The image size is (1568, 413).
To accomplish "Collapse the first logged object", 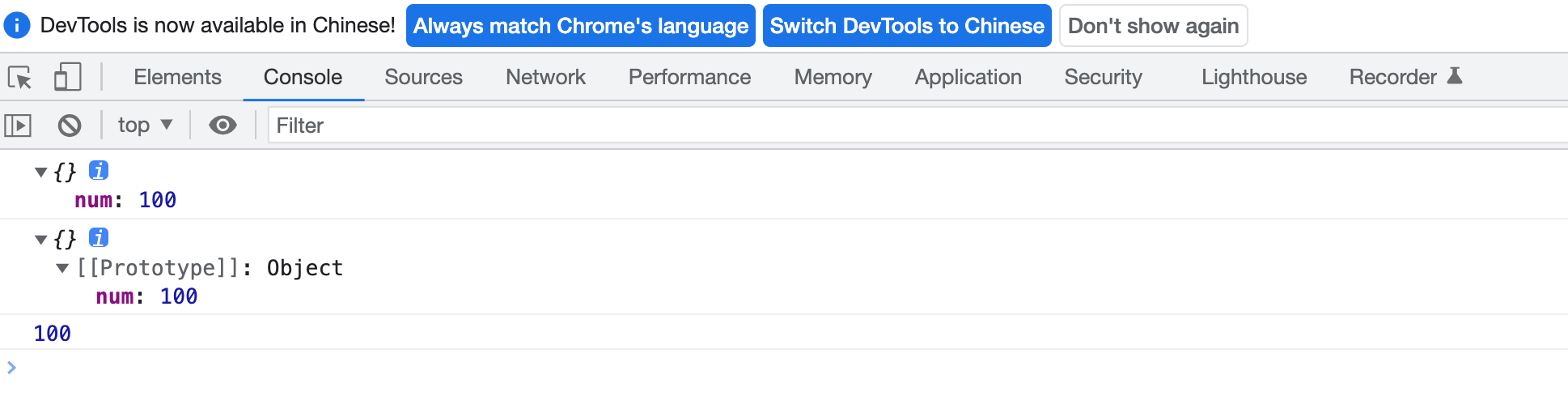I will (40, 172).
